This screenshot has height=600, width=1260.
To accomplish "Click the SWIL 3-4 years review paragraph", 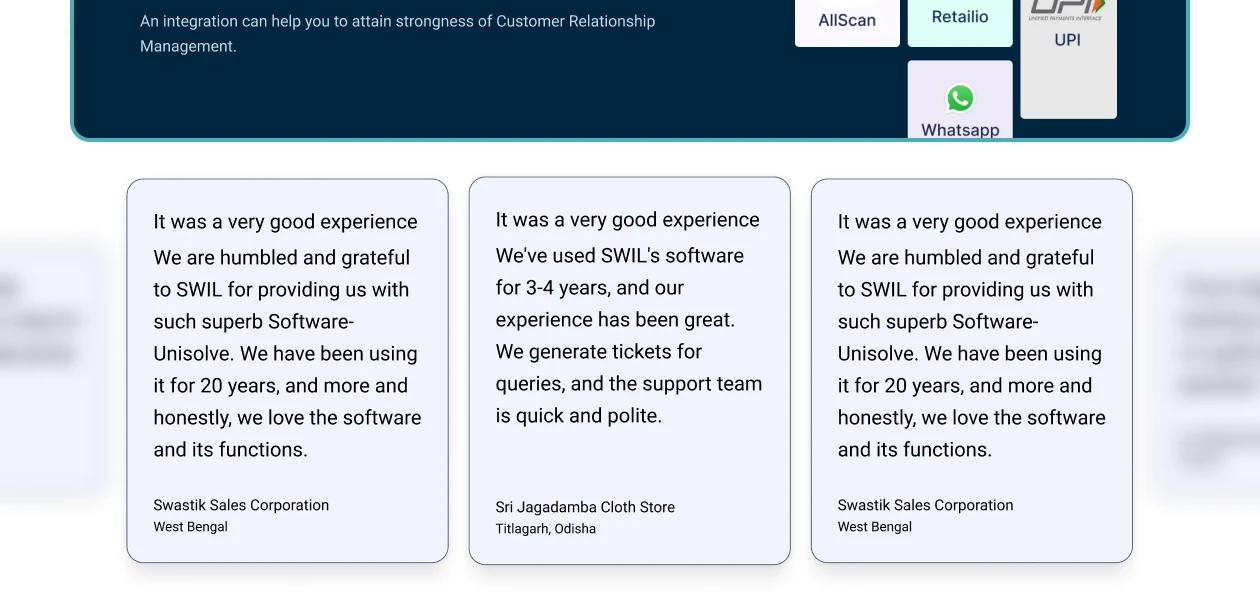I will click(629, 335).
